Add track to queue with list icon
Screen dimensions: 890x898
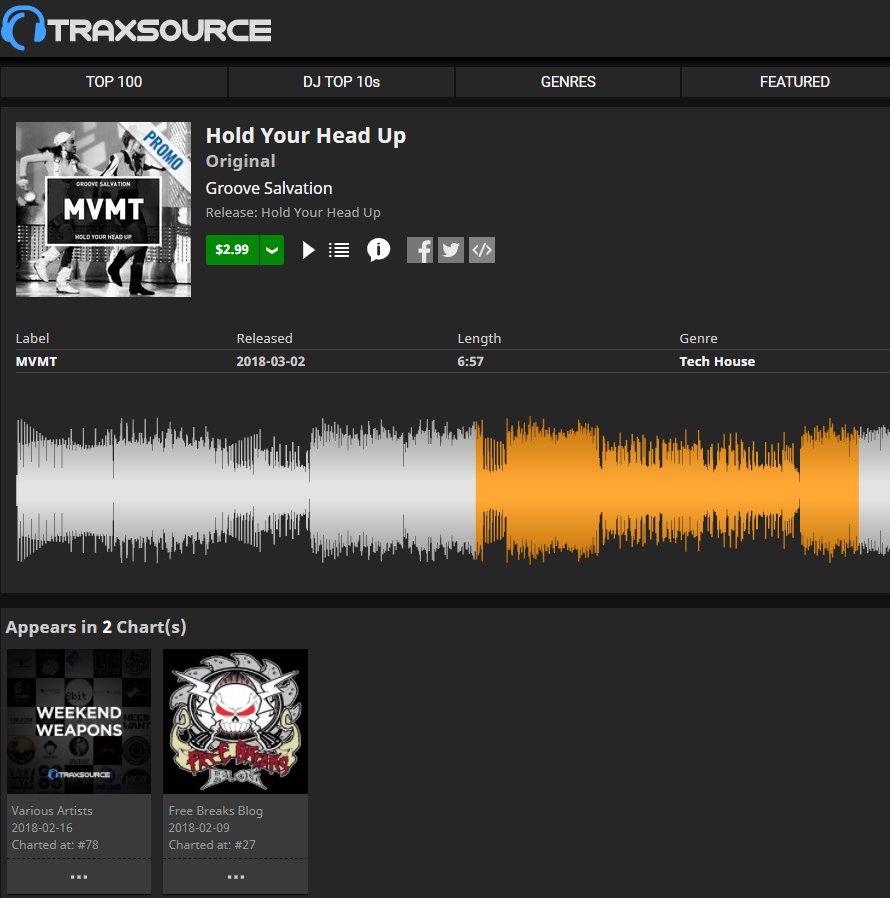339,250
